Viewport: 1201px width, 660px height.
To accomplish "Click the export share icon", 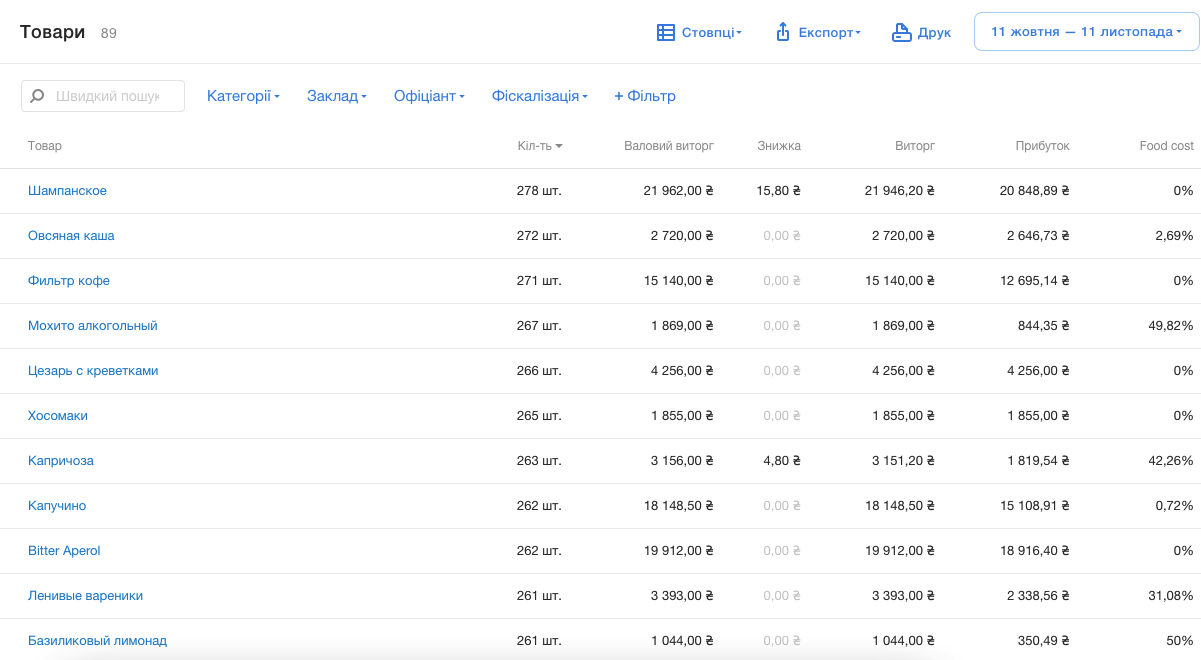I will point(783,32).
